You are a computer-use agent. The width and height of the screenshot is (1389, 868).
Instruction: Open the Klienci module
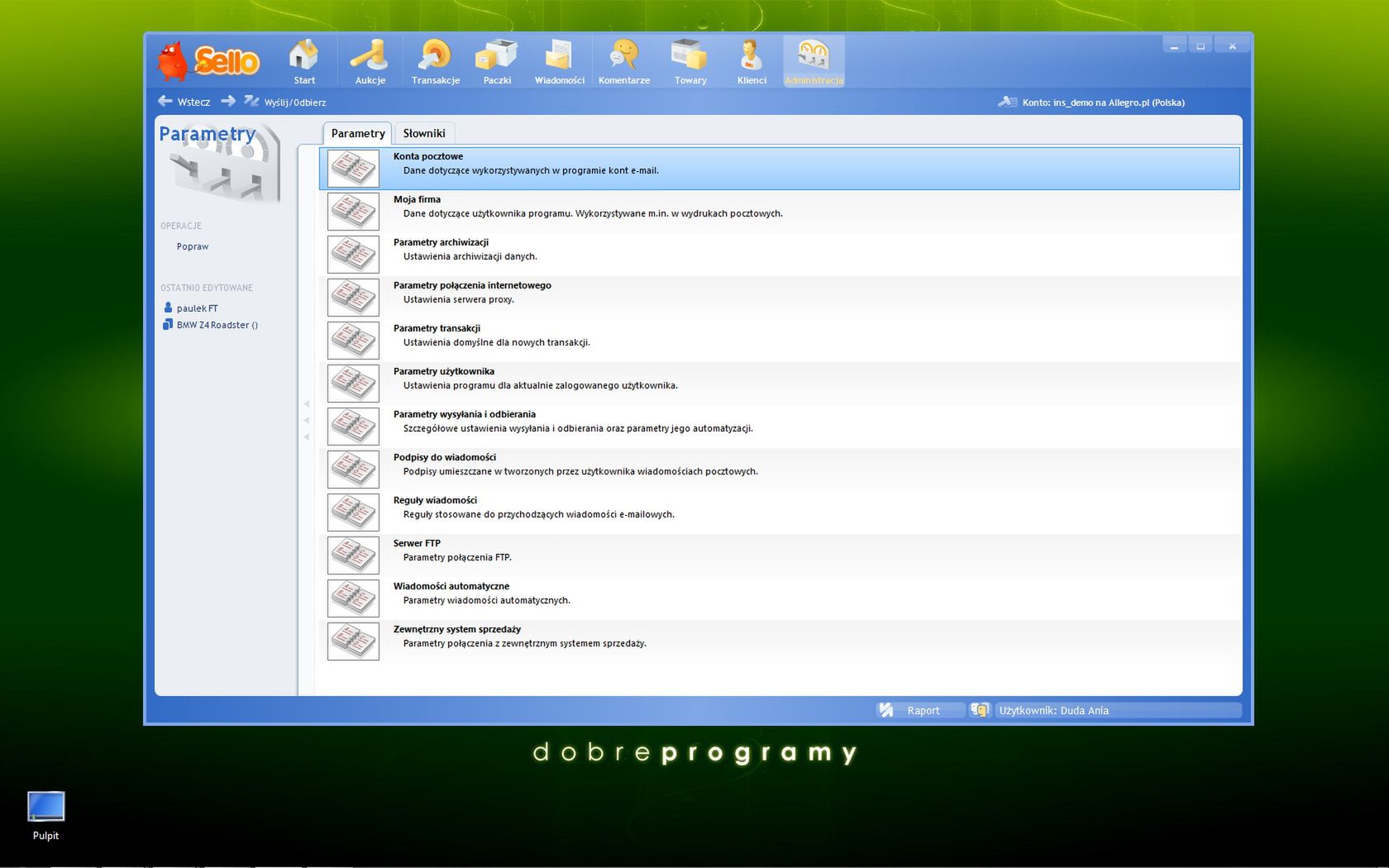tap(752, 61)
